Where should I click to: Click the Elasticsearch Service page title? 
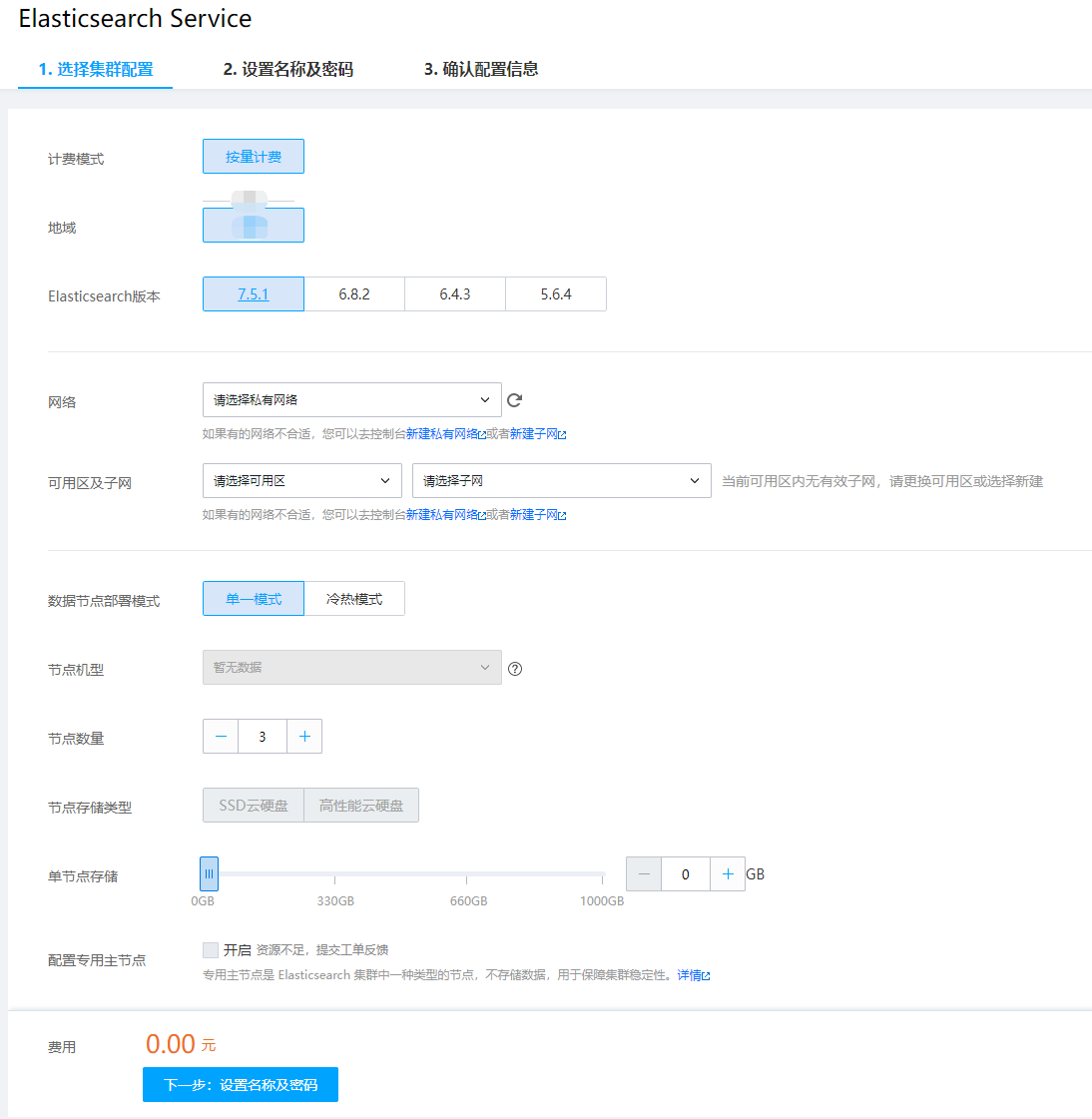click(x=135, y=19)
